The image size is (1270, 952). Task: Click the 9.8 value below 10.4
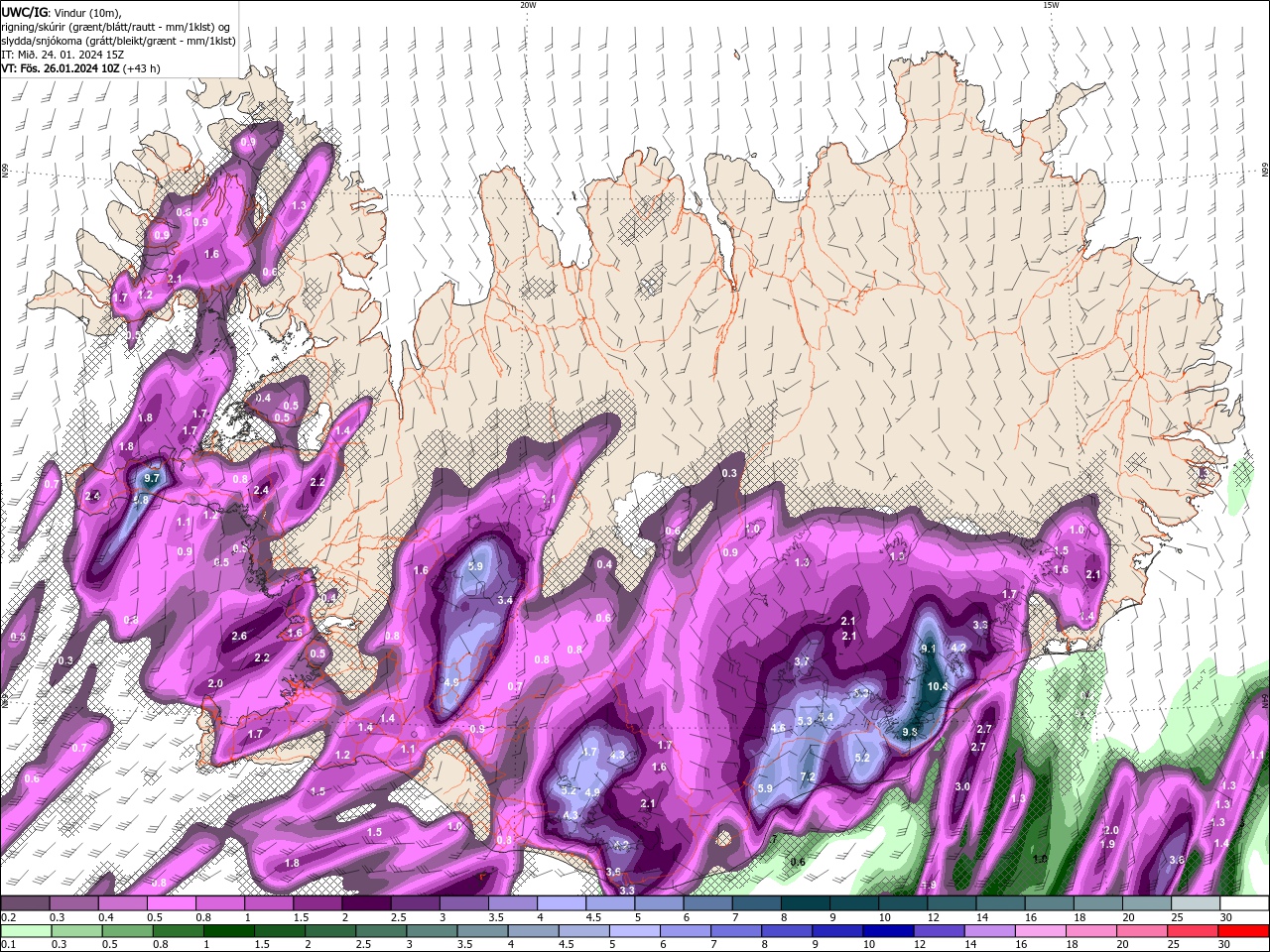pos(910,732)
